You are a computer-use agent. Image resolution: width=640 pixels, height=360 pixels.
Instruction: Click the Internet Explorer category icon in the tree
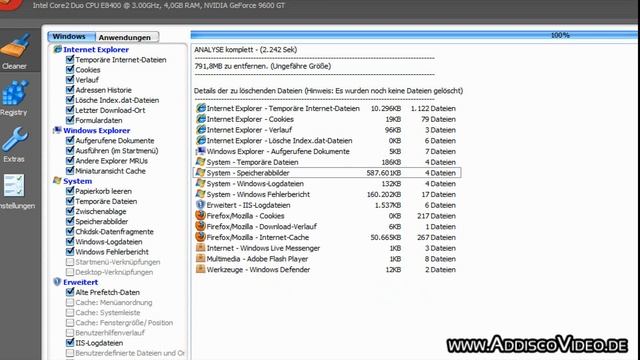pyautogui.click(x=57, y=49)
